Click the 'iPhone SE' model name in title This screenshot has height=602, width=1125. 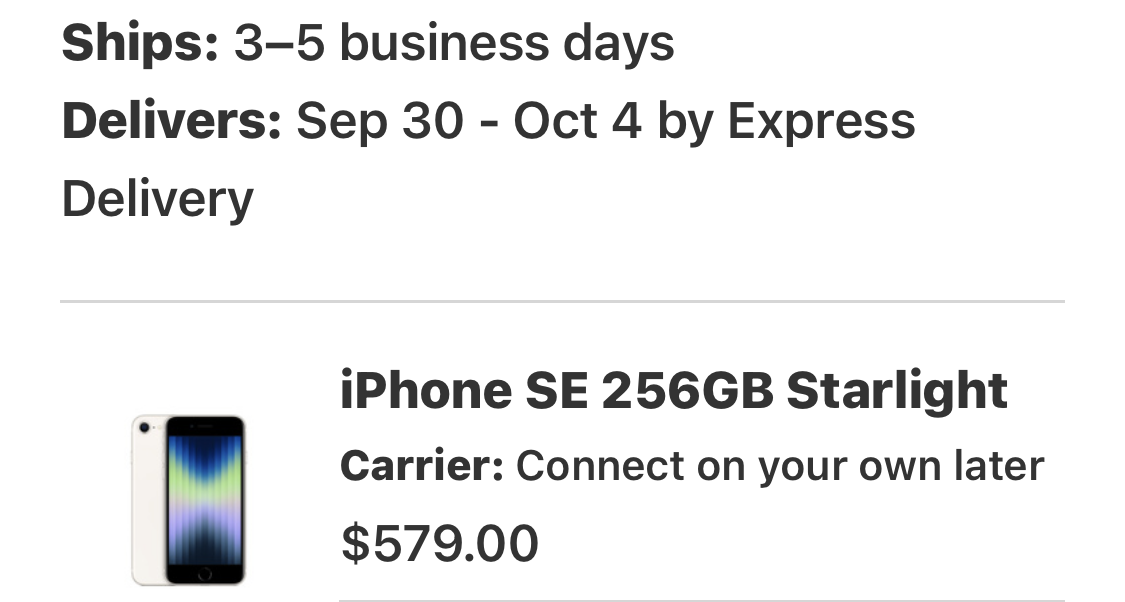pyautogui.click(x=463, y=390)
